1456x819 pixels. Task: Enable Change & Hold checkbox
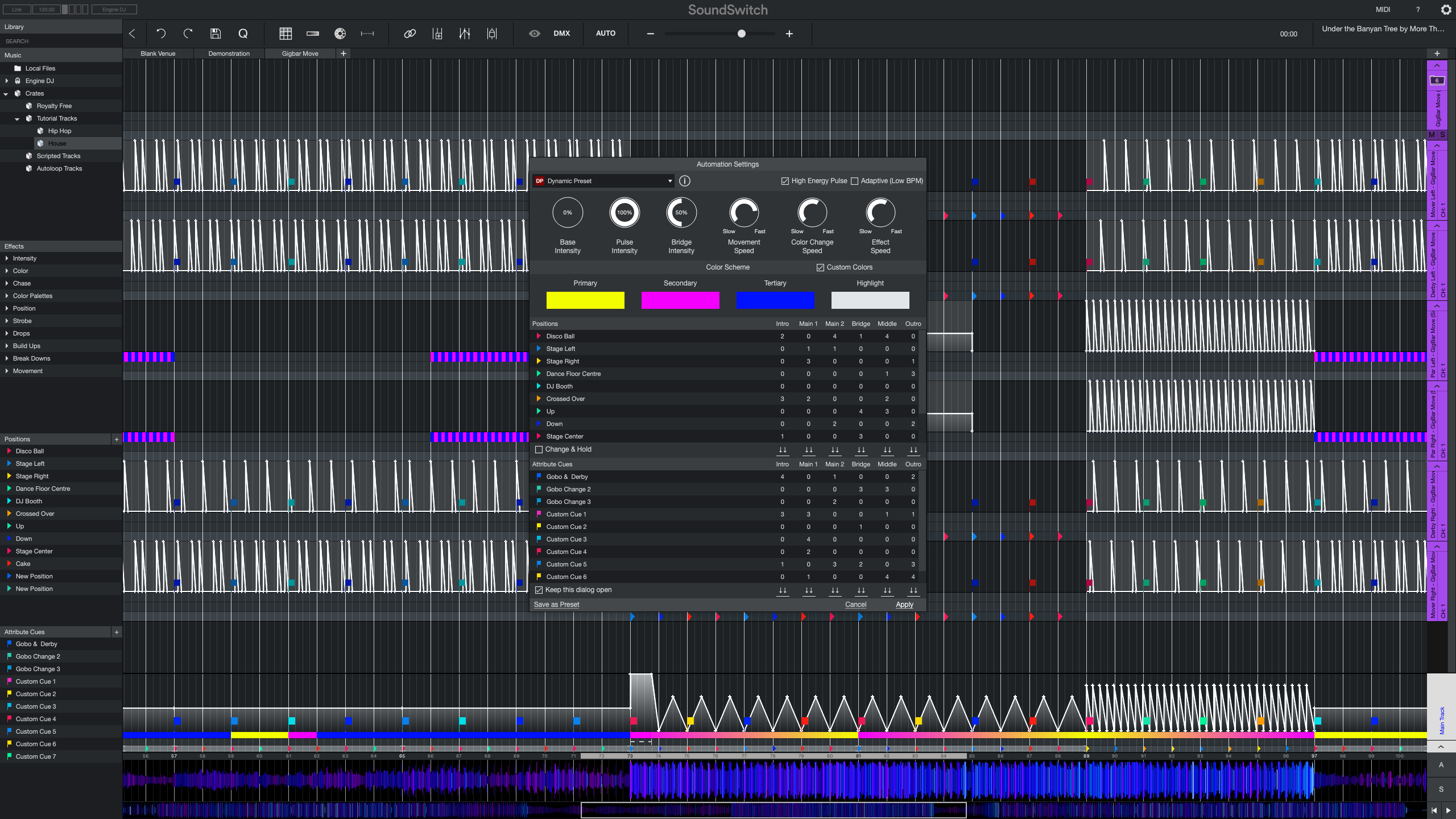tap(539, 449)
